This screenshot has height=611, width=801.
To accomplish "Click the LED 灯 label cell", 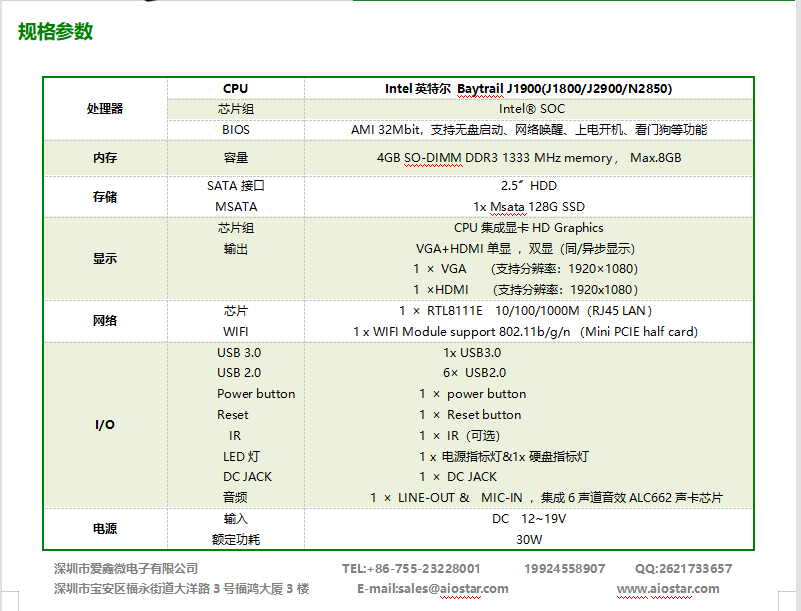I will [x=241, y=456].
